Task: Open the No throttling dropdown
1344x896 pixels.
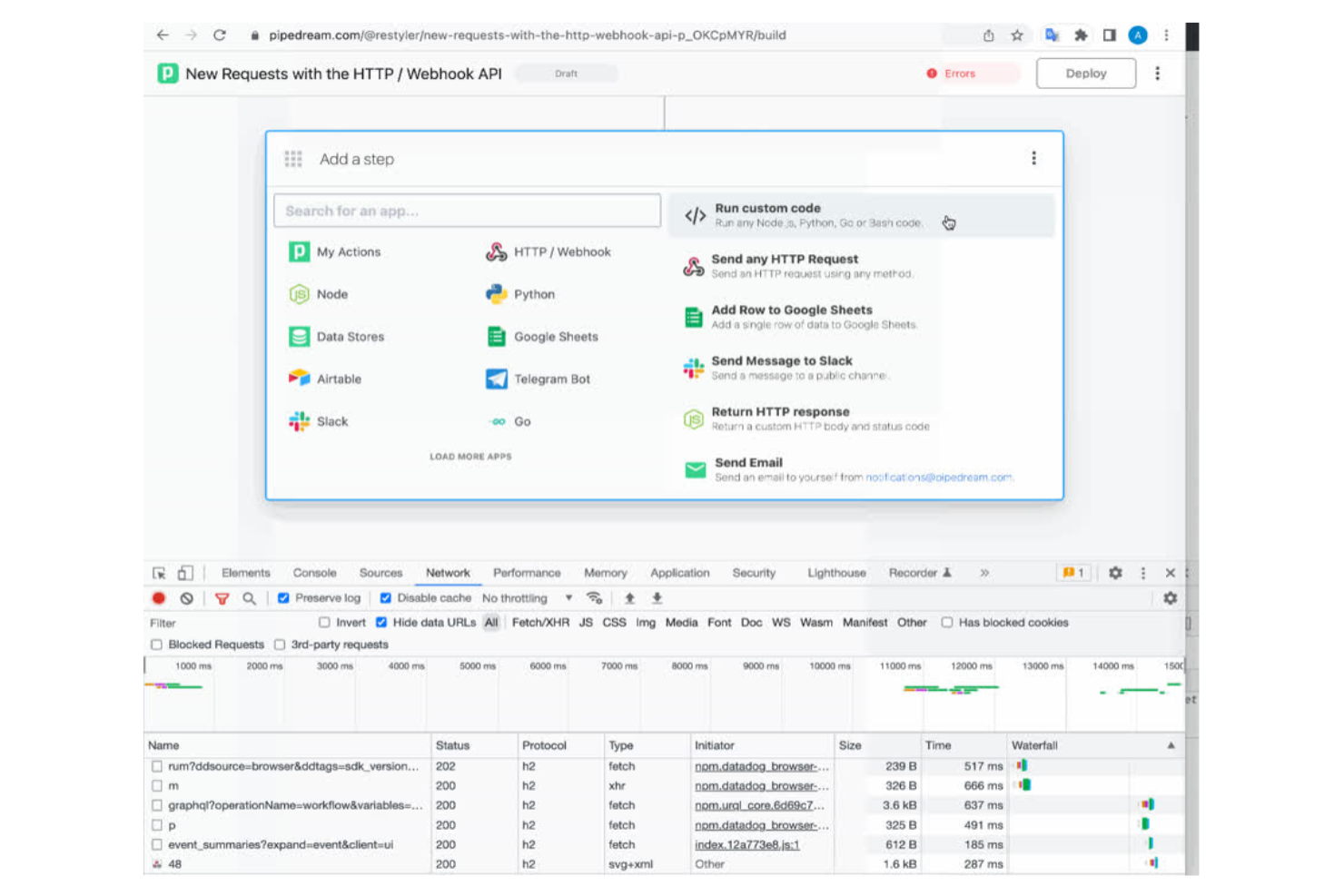Action: coord(527,598)
